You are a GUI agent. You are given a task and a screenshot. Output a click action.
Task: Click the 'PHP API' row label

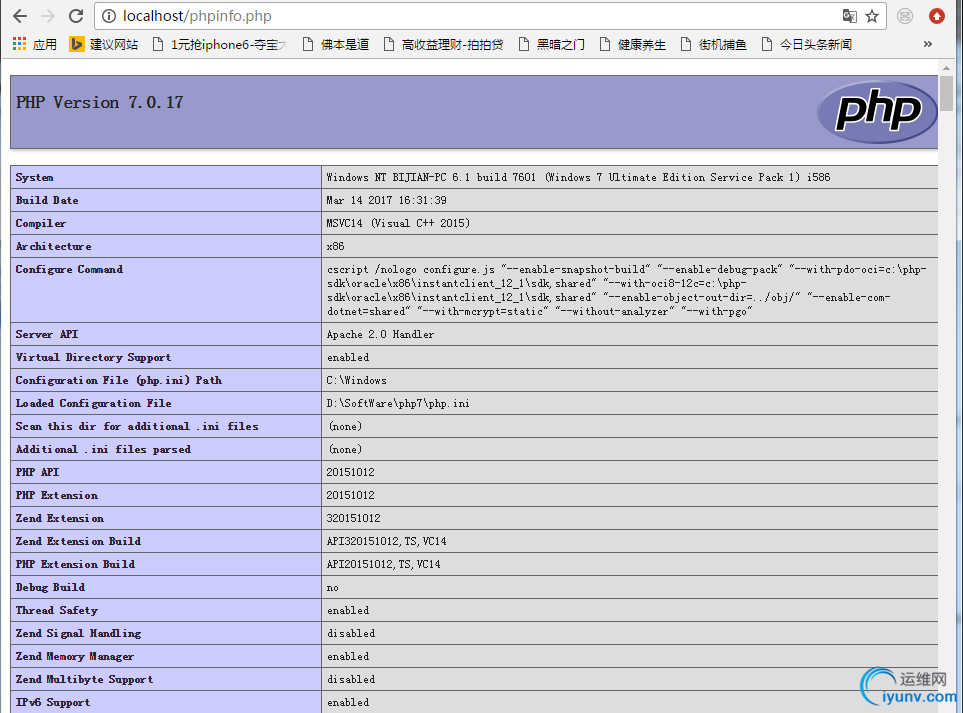pyautogui.click(x=37, y=472)
